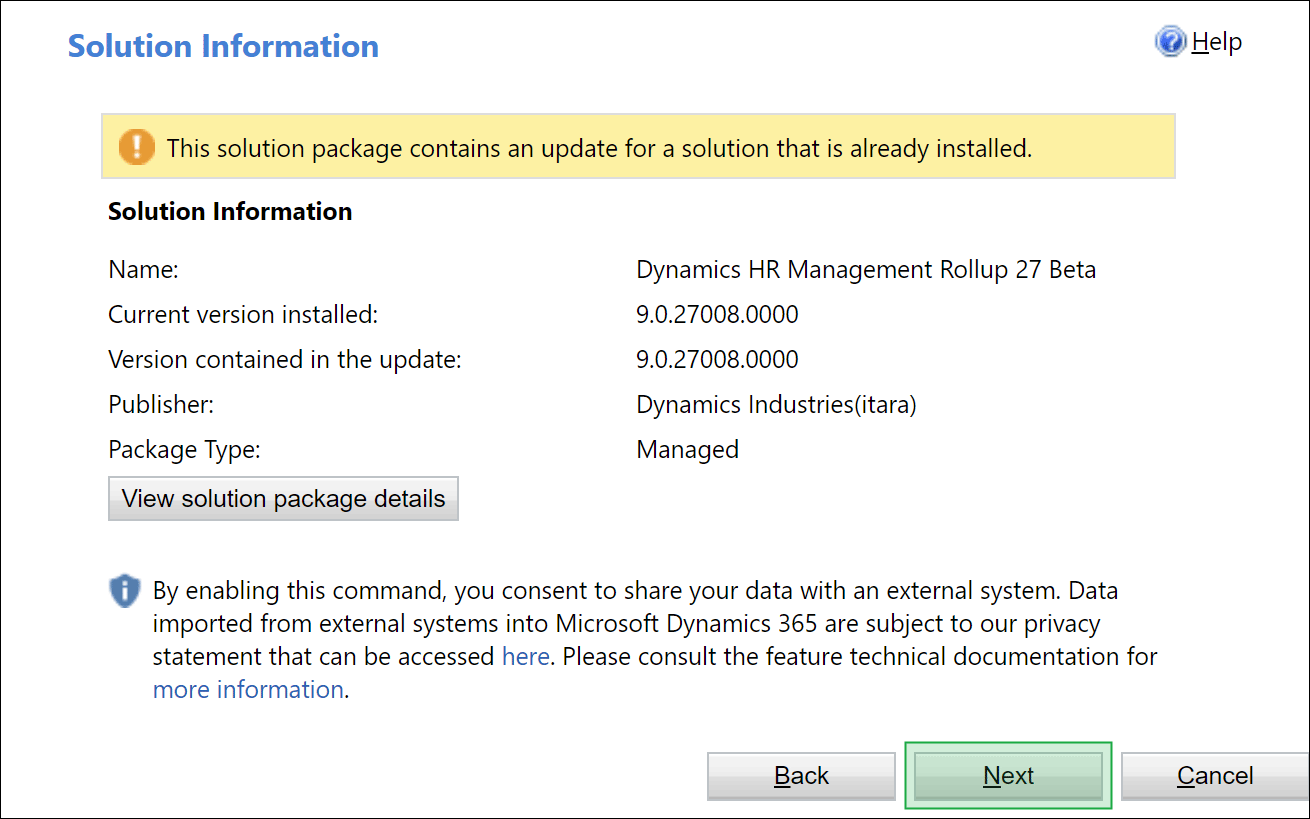Screen dimensions: 1310x819
Task: Click the bold 'Solution Information' subheading
Action: (230, 211)
